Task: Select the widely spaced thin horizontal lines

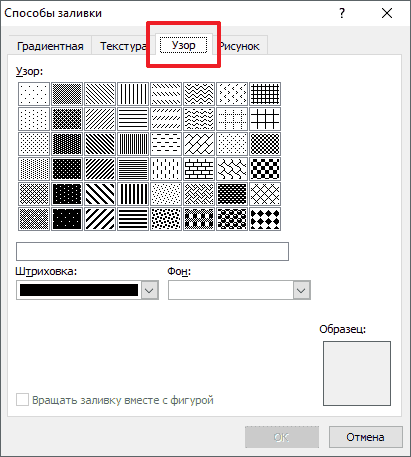Action: point(133,119)
